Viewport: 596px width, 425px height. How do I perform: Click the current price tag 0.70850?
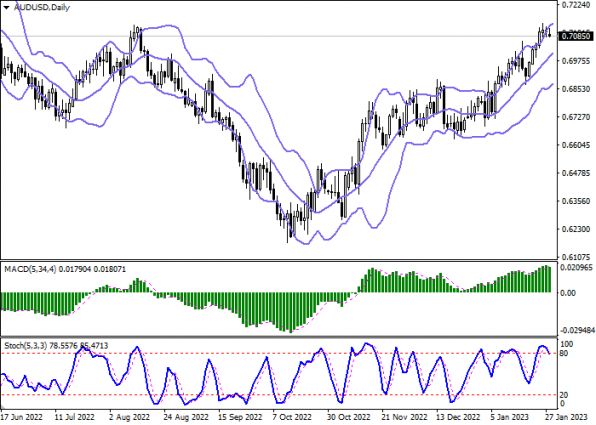click(x=576, y=36)
